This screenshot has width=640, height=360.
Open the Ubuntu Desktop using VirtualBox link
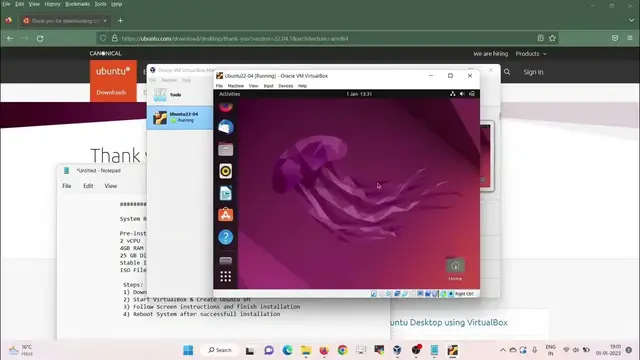coord(448,322)
